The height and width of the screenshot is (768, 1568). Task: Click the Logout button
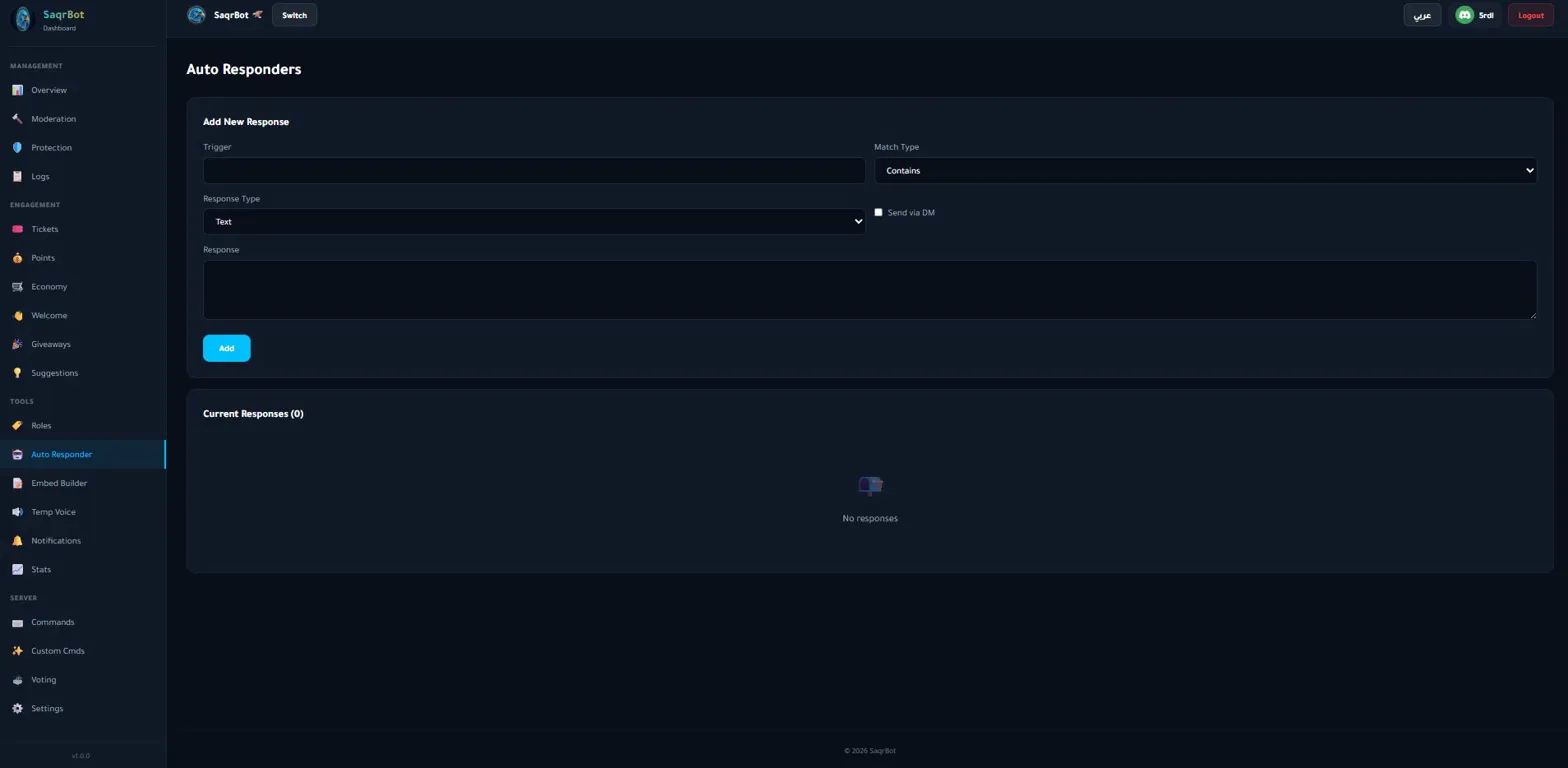point(1530,15)
